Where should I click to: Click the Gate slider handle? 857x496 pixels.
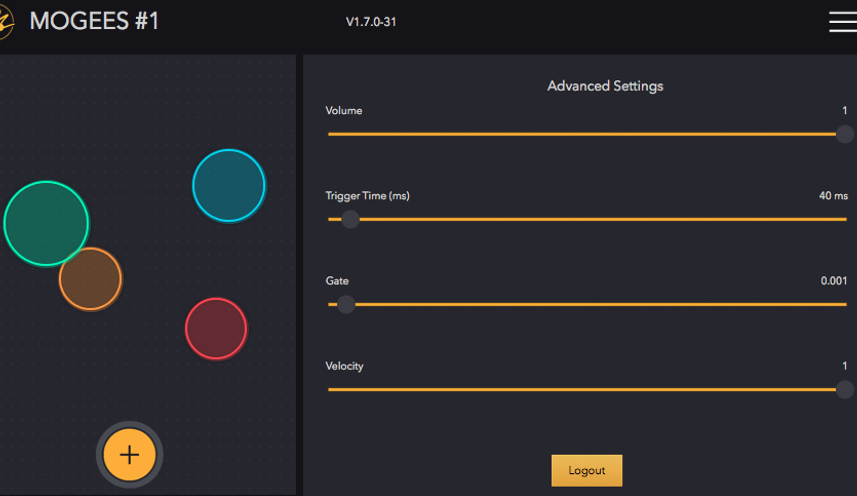pyautogui.click(x=345, y=304)
